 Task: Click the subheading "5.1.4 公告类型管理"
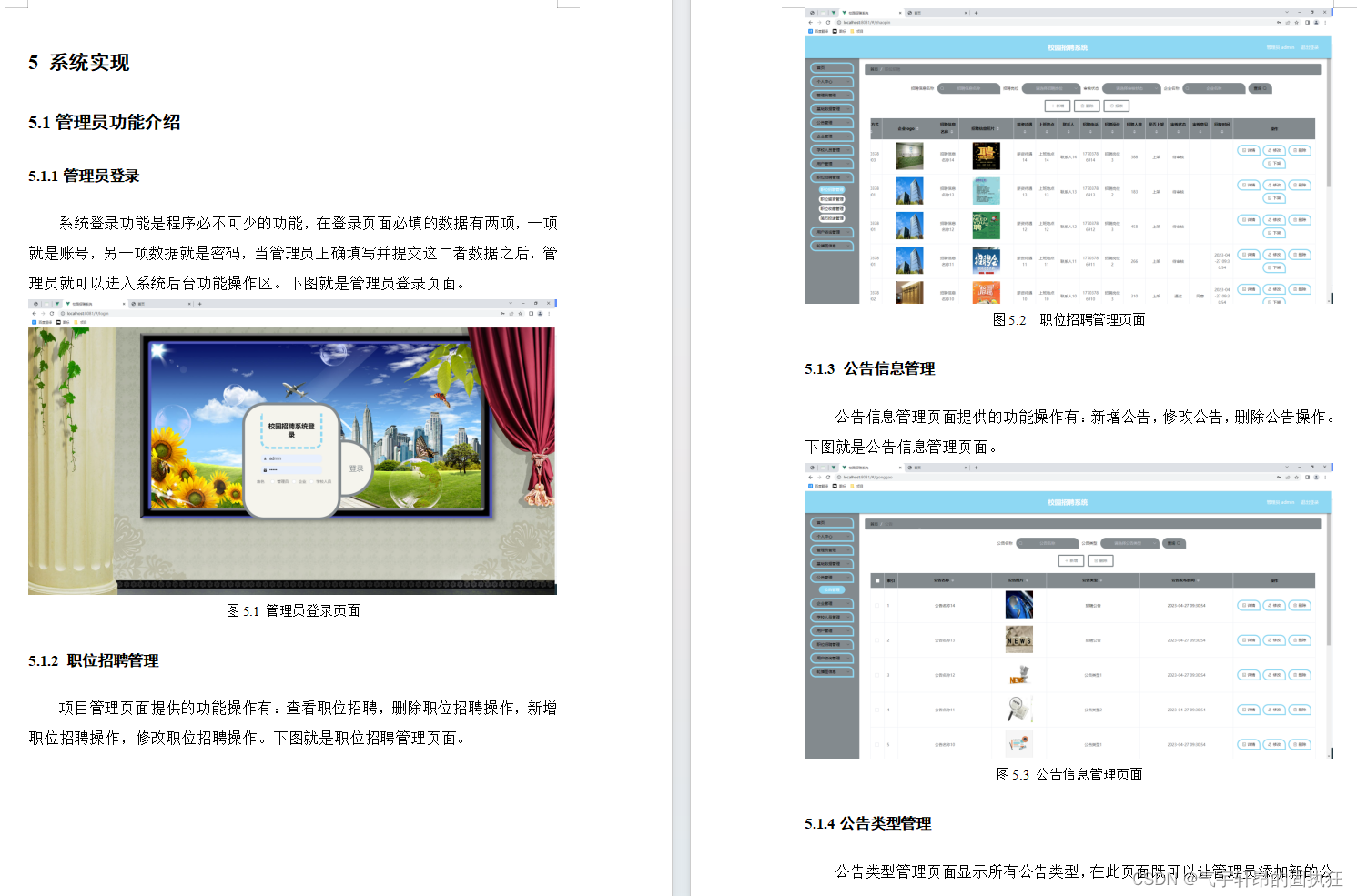(x=867, y=823)
